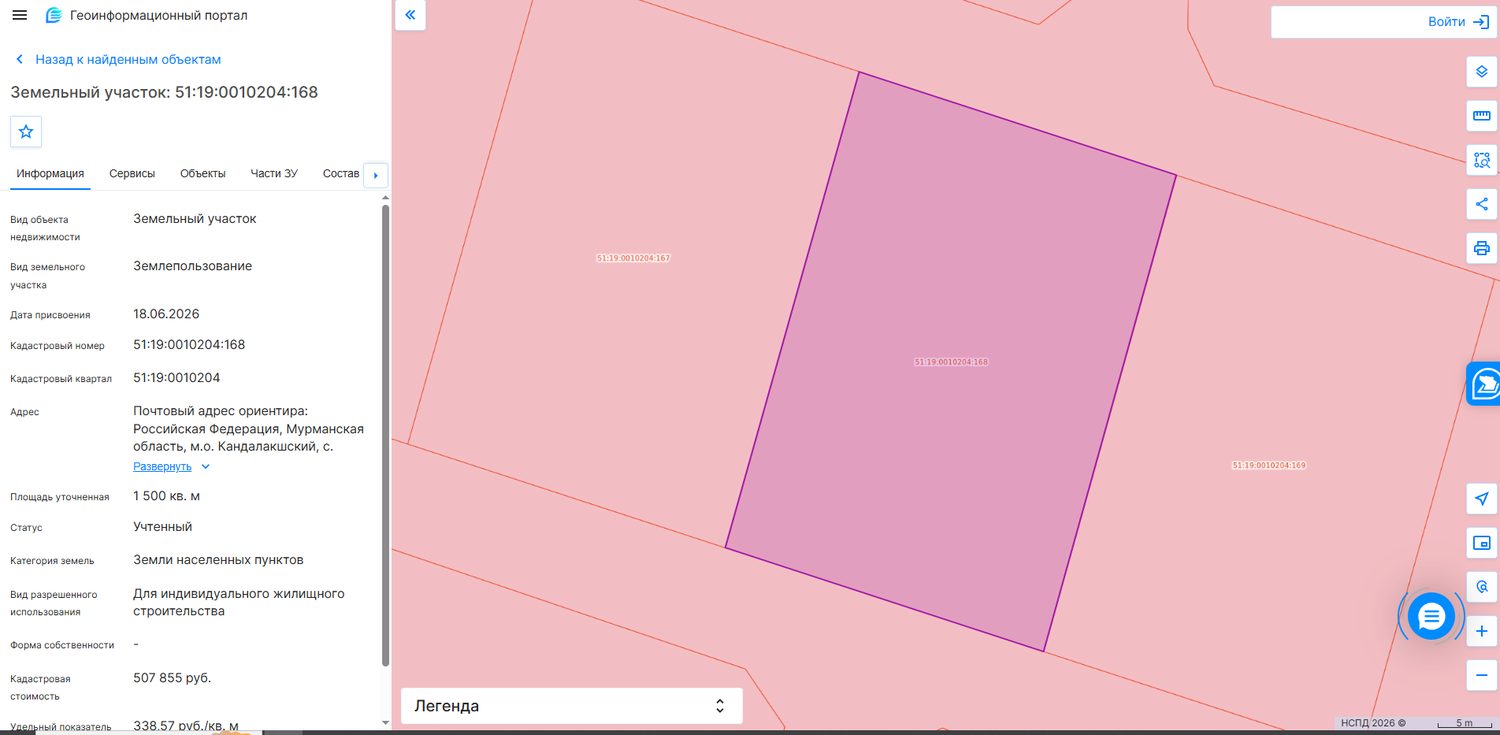Click the cadastral value 507 855 руб.
1500x735 pixels.
(172, 678)
